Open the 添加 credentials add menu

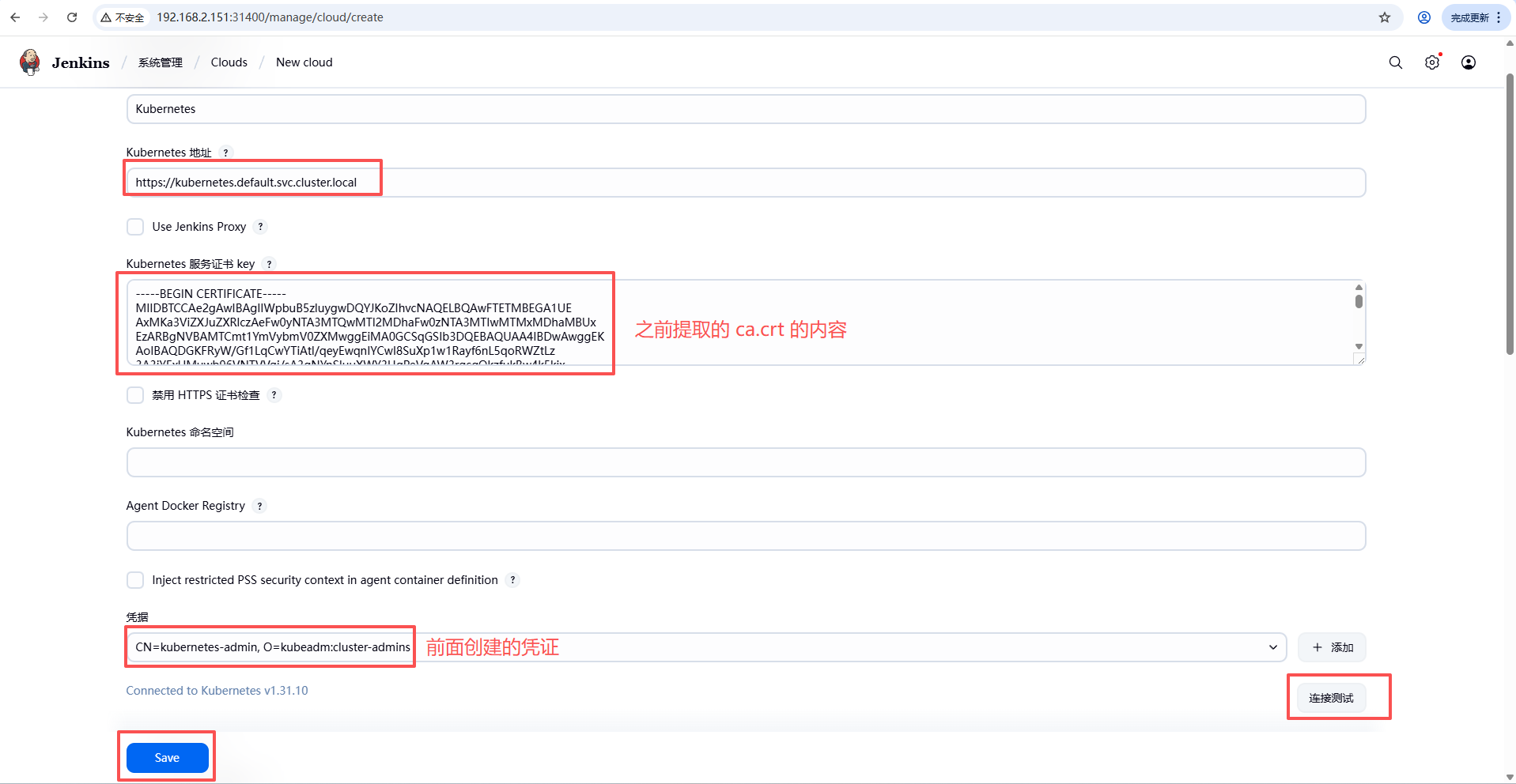(x=1332, y=647)
